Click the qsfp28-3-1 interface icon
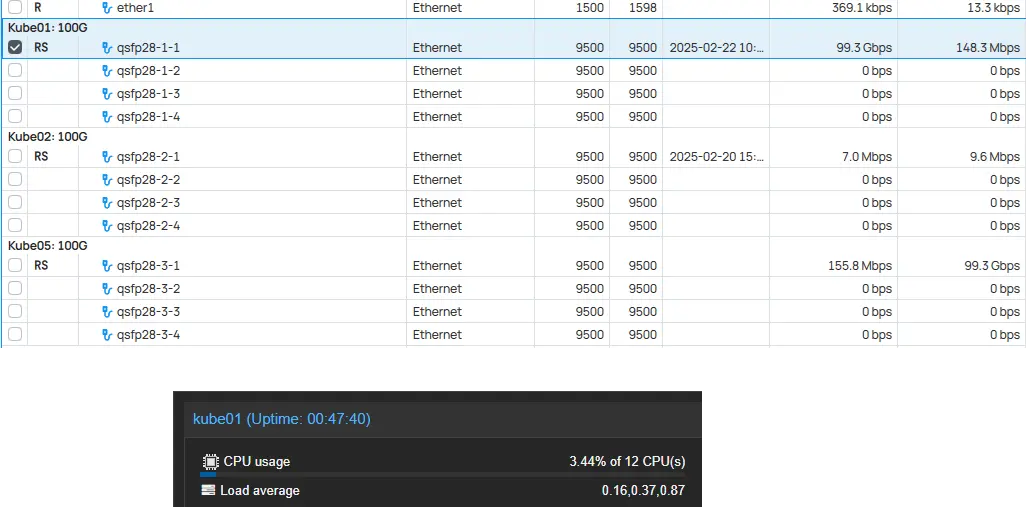Image resolution: width=1027 pixels, height=507 pixels. click(x=107, y=265)
